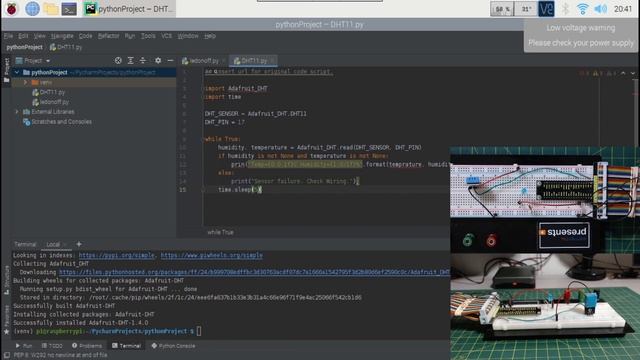Click the Low voltage warning notification
640x360 pixels.
[580, 36]
